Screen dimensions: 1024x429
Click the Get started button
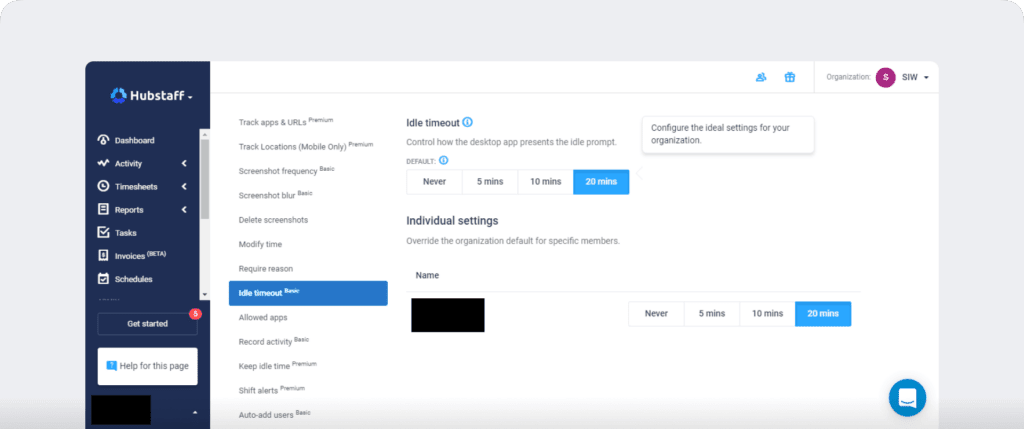[x=147, y=324]
